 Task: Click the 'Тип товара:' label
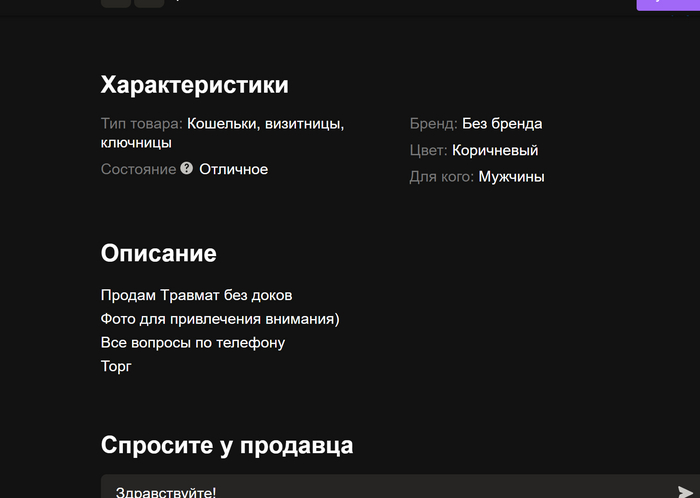[x=142, y=124]
